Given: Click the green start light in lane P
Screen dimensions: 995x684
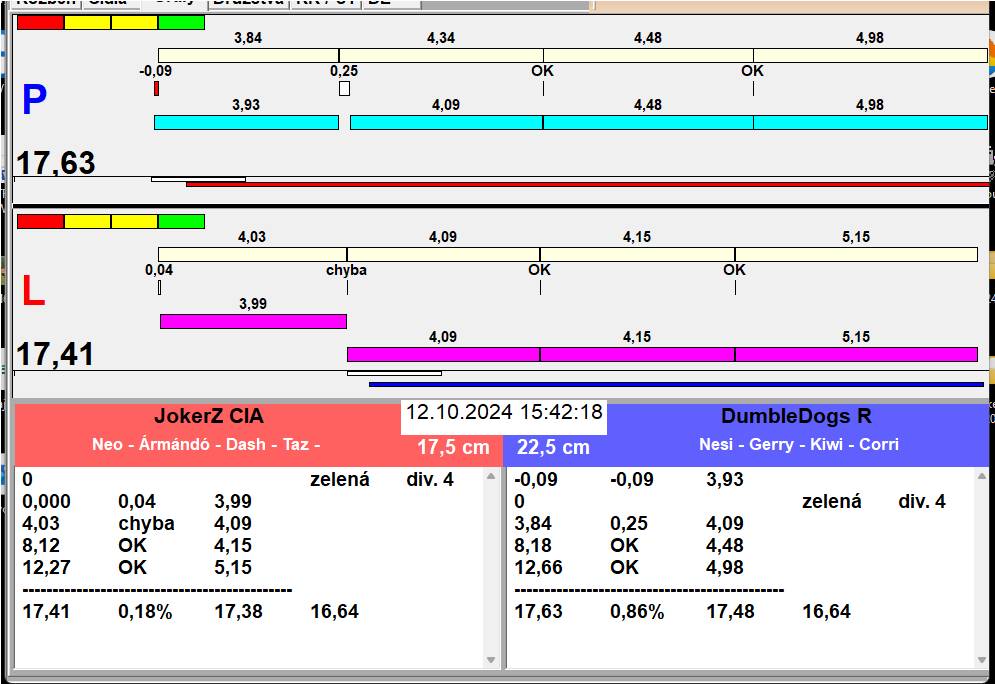Looking at the screenshot, I should (181, 23).
